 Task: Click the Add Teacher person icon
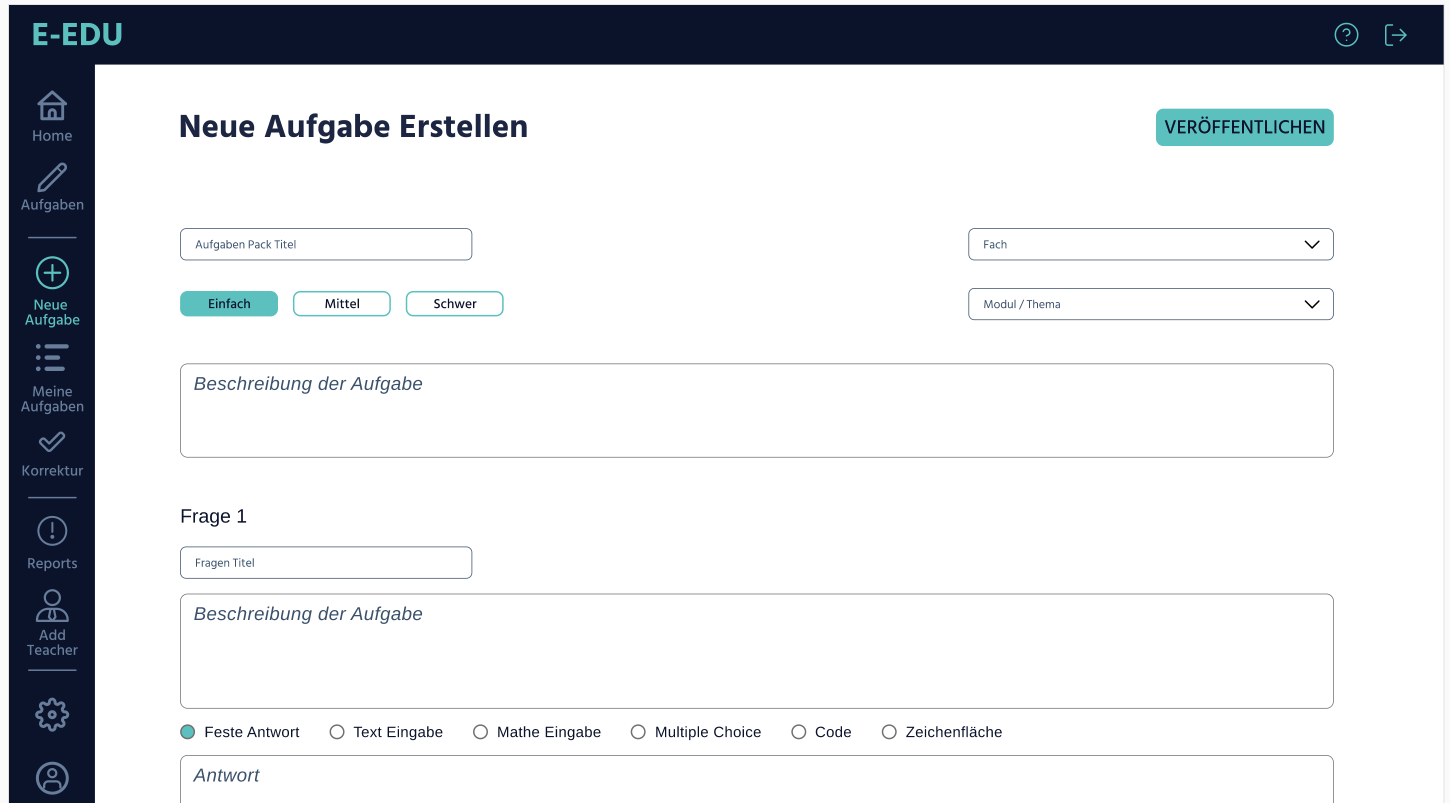(52, 605)
